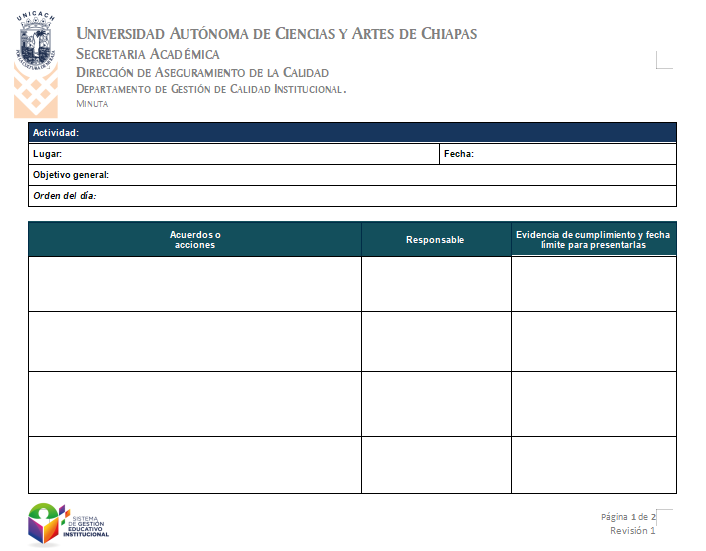
Task: Click first empty cell under Acuerdos o acciones
Action: 195,284
